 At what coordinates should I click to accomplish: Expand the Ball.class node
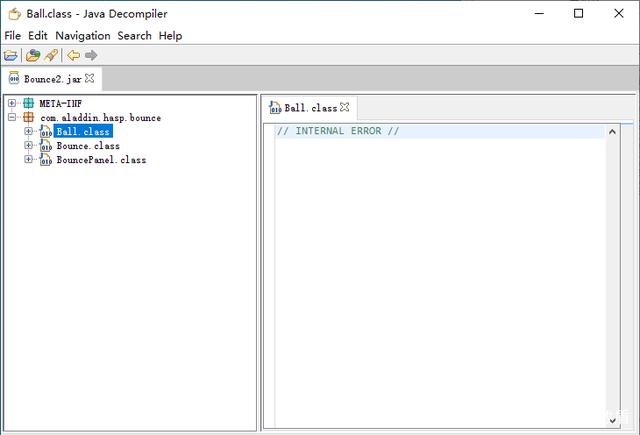click(x=29, y=131)
